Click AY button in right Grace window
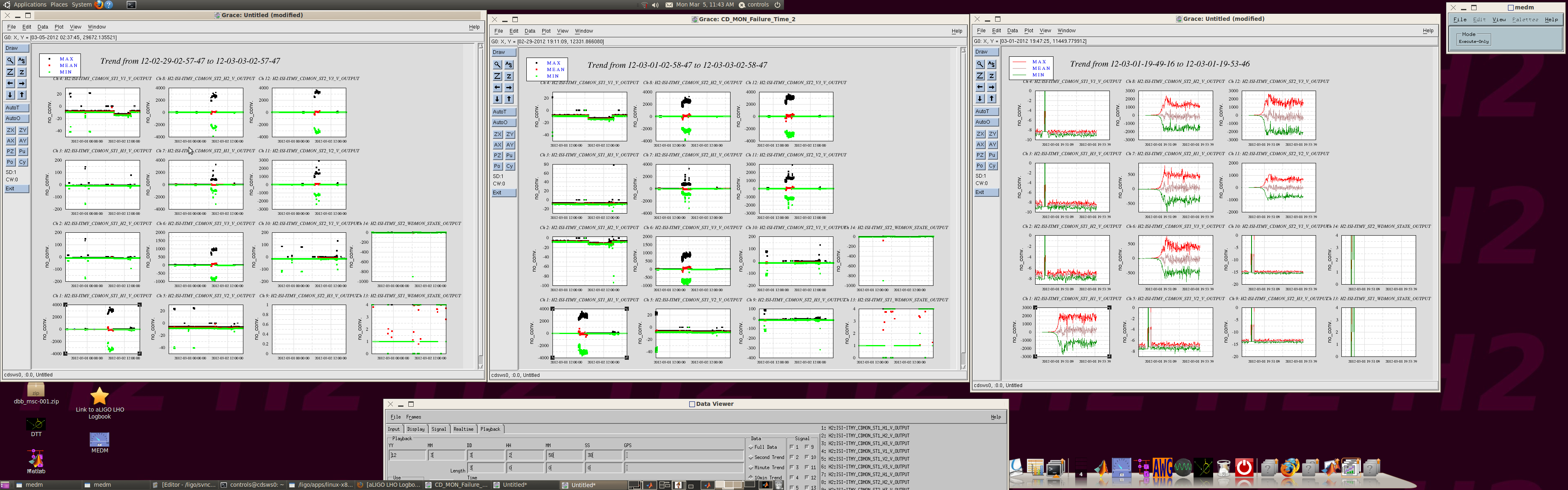The image size is (1568, 490). point(992,145)
